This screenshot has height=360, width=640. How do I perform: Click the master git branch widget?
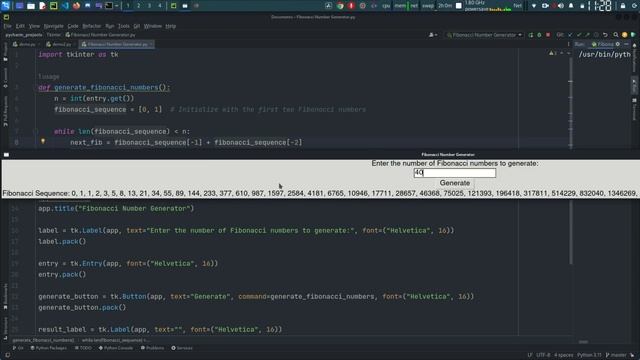616,355
